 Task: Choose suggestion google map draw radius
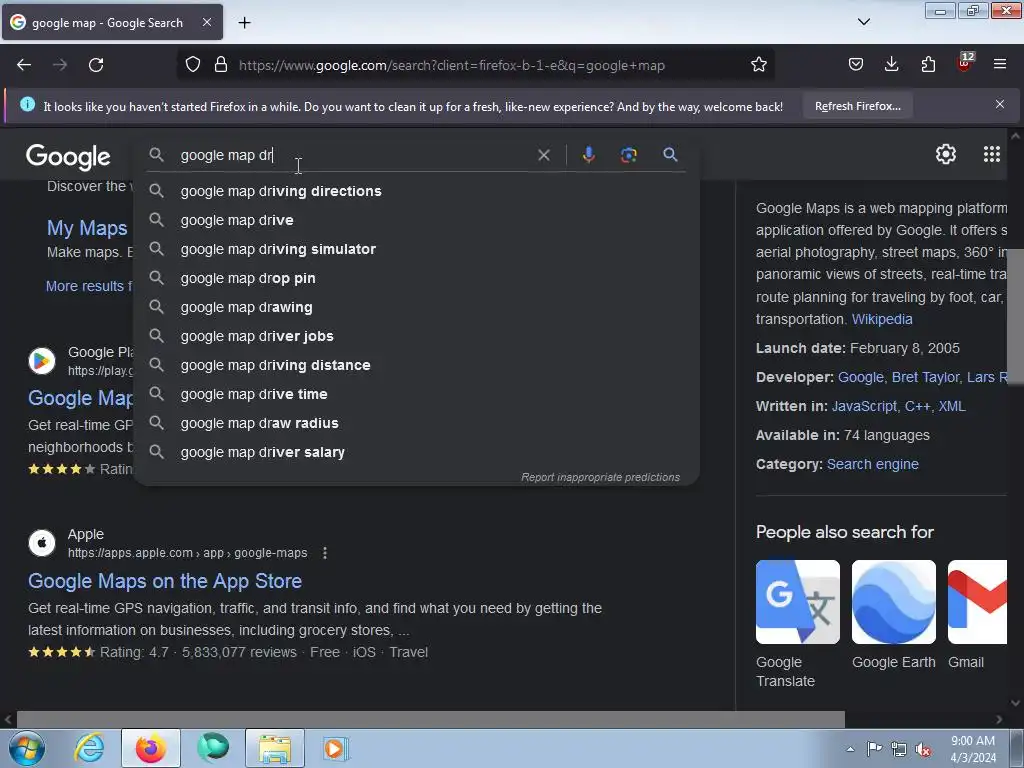(417, 423)
